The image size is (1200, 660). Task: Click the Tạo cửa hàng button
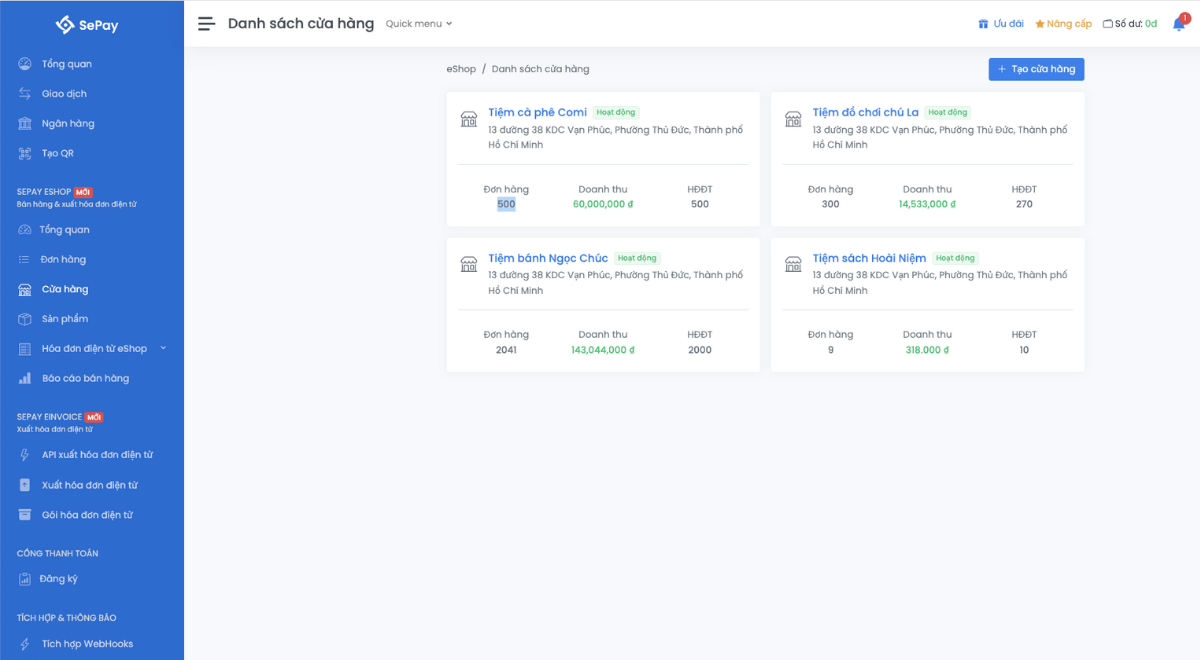1036,69
